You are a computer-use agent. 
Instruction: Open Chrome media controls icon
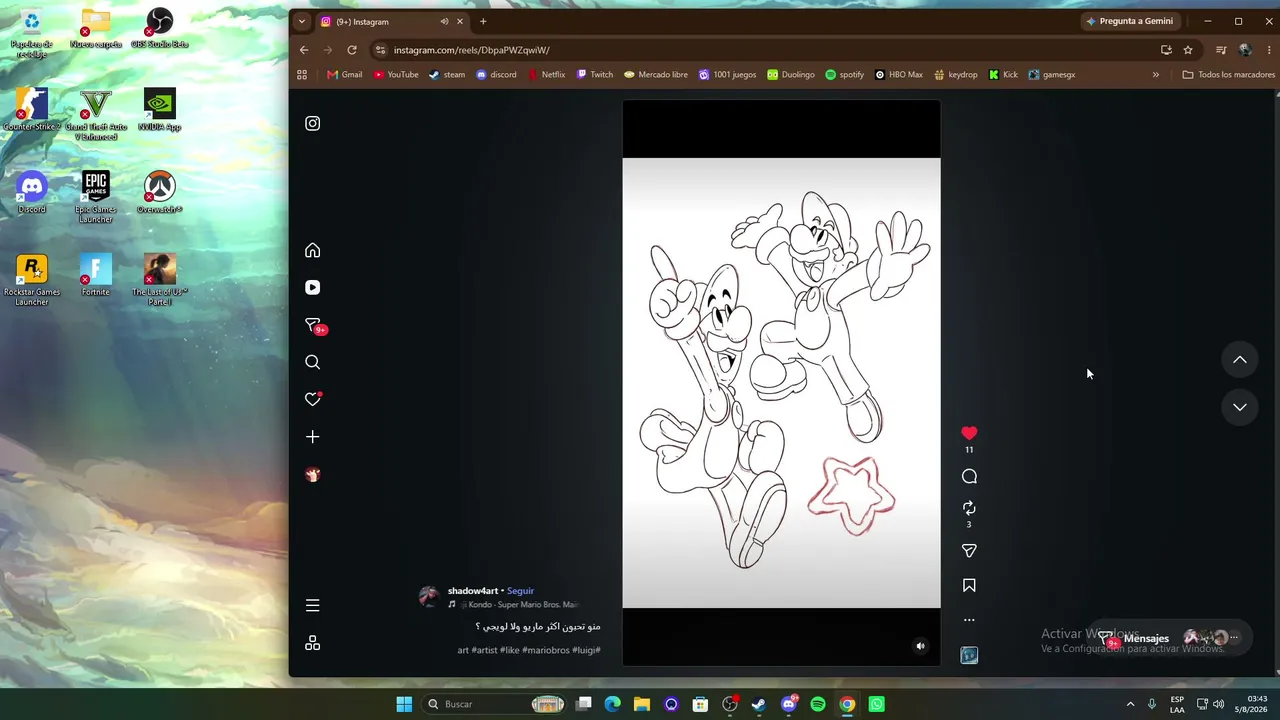click(x=1221, y=50)
